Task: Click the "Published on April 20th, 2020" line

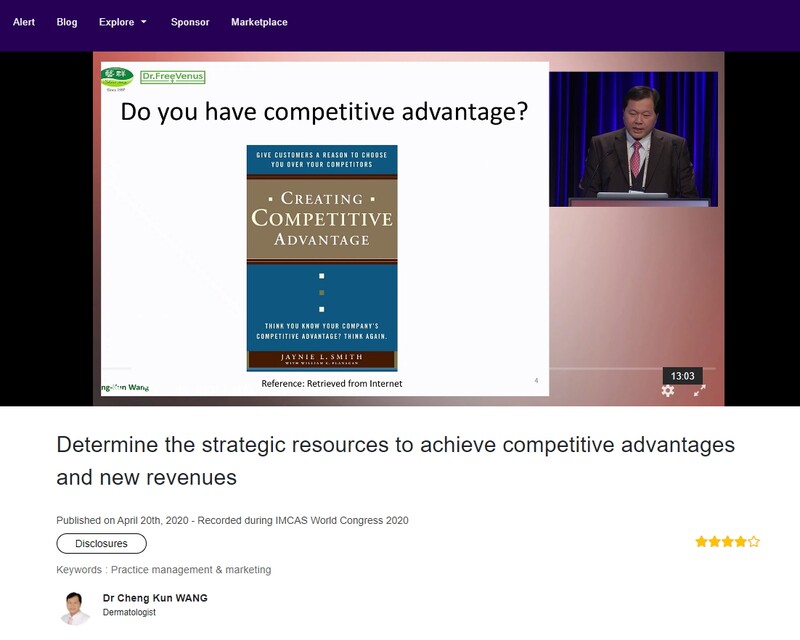Action: tap(232, 520)
